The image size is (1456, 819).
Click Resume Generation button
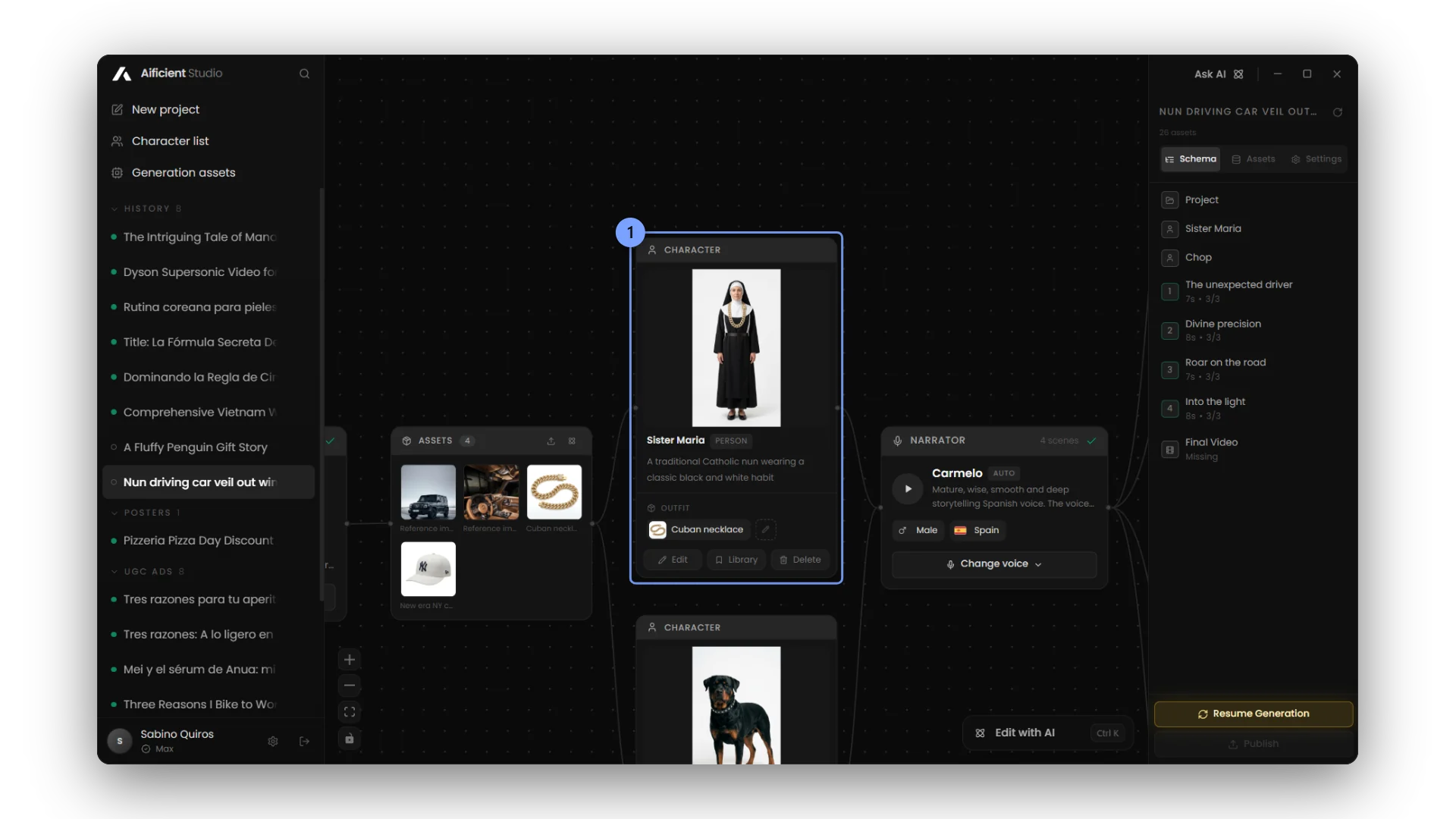coord(1254,714)
